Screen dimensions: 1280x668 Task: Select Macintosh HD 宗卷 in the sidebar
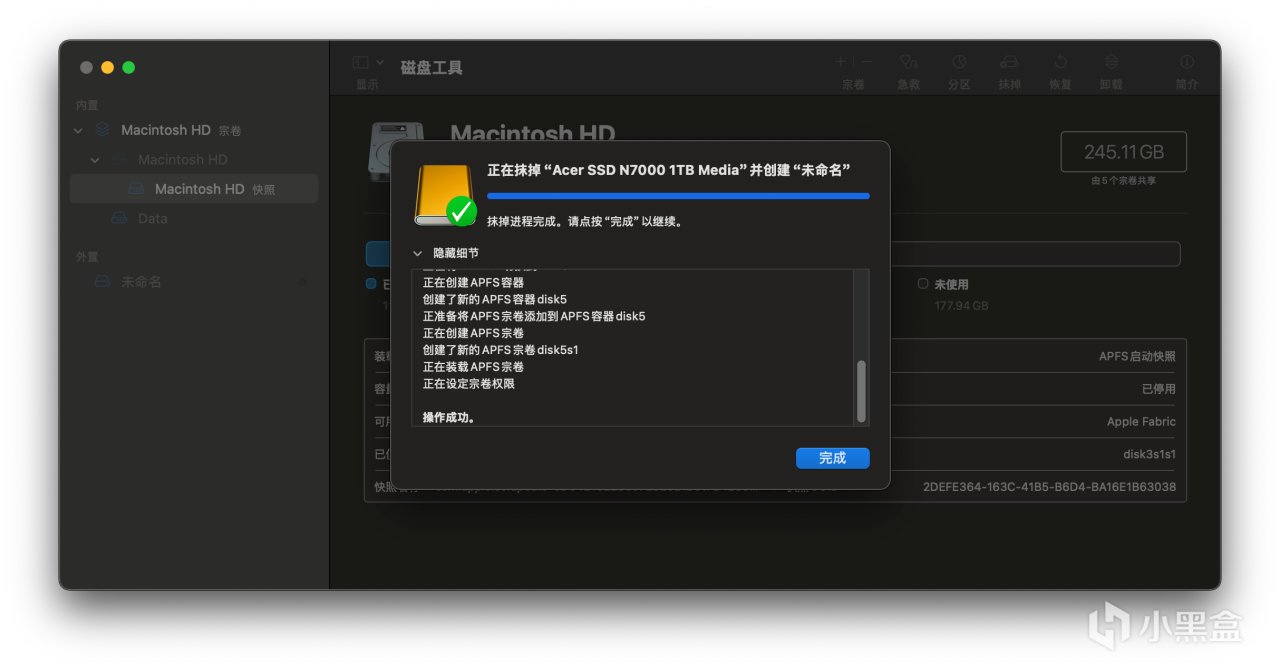click(181, 130)
